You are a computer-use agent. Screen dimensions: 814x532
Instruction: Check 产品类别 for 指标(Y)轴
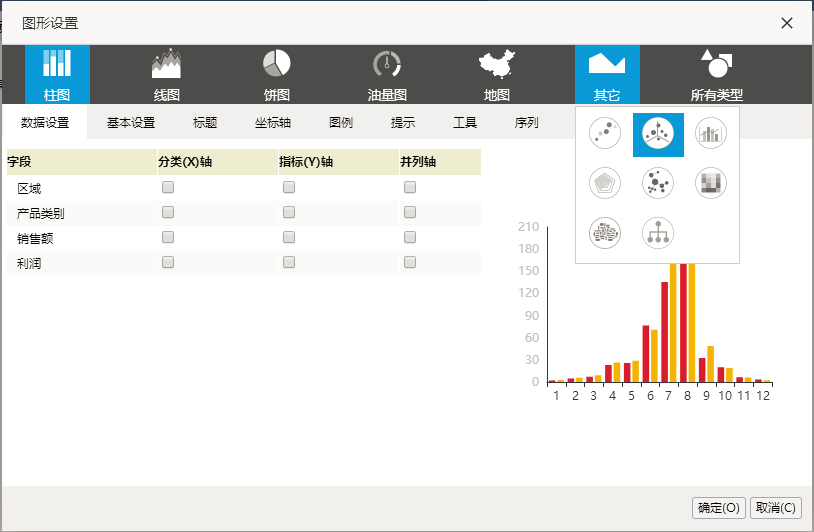(x=289, y=212)
